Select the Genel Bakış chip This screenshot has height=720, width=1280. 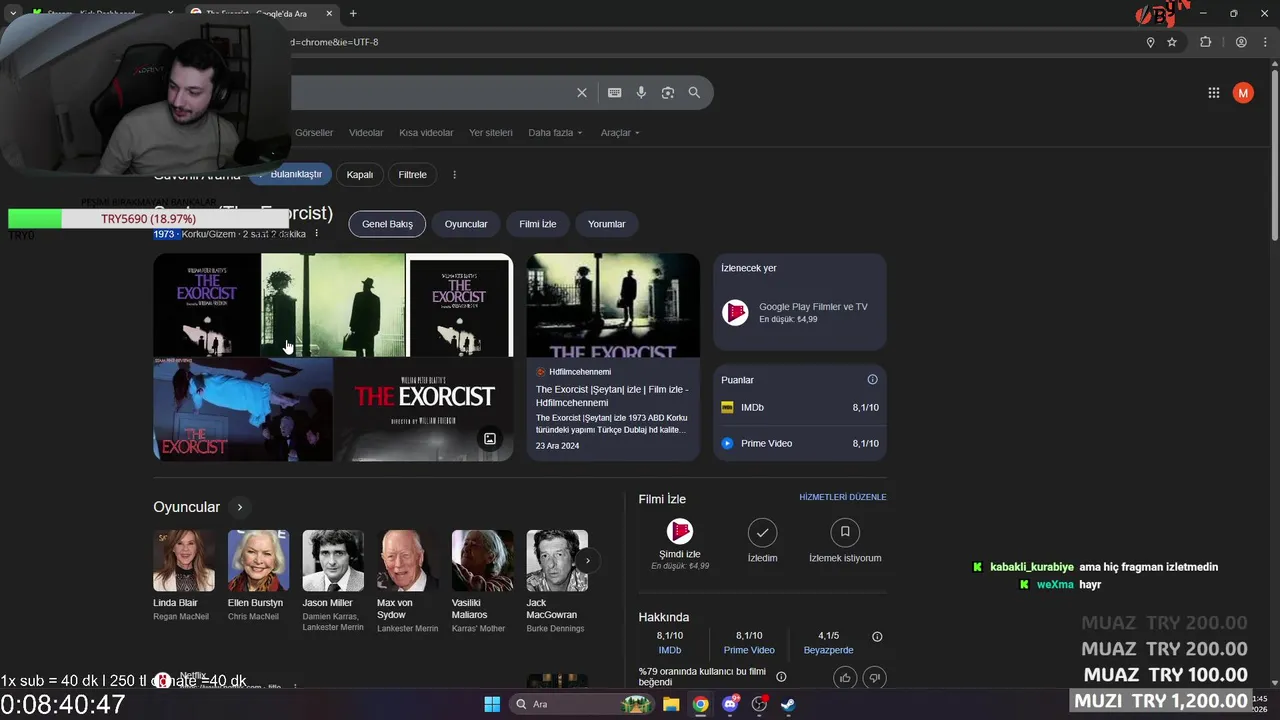click(387, 224)
